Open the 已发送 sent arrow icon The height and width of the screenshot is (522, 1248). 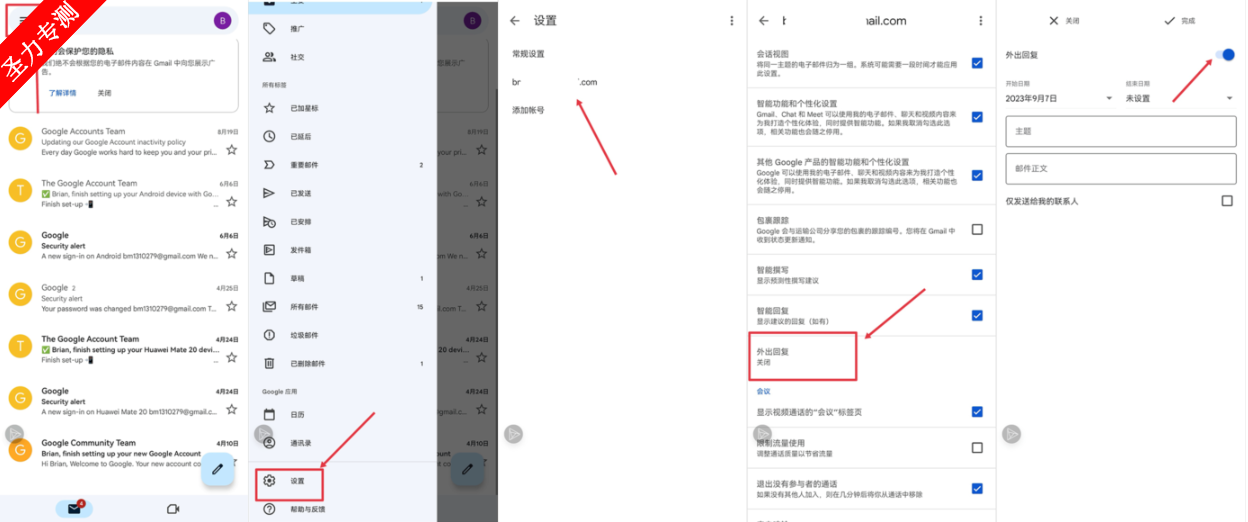268,193
